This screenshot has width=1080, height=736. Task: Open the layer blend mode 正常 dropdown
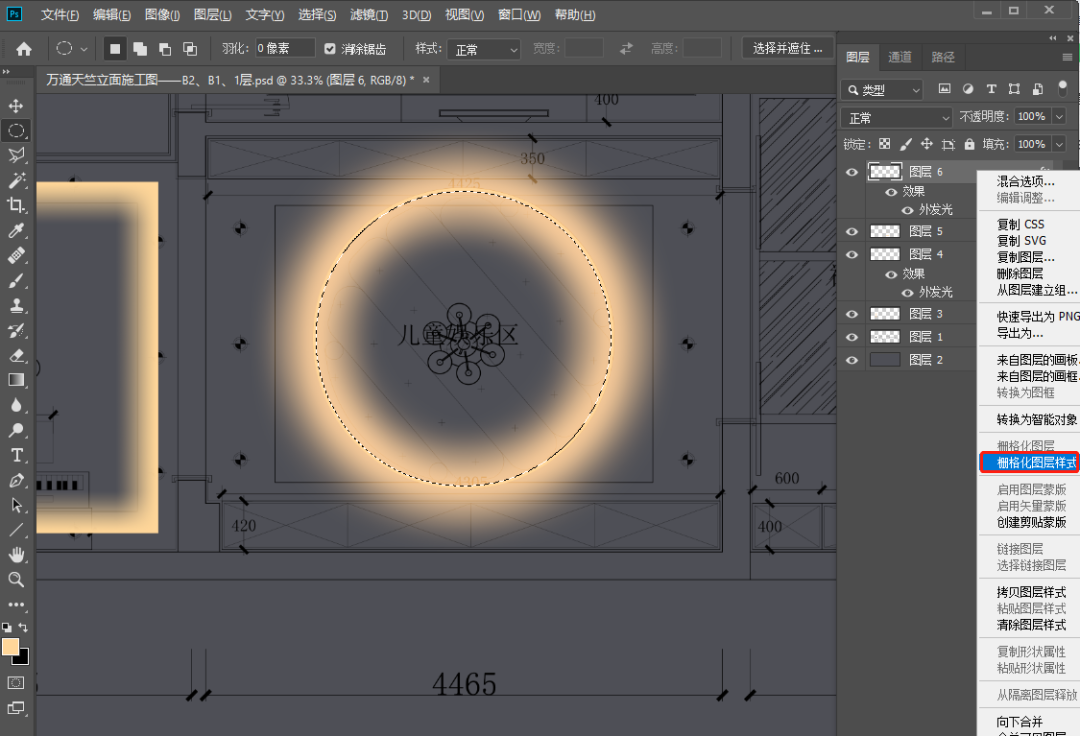click(x=896, y=118)
